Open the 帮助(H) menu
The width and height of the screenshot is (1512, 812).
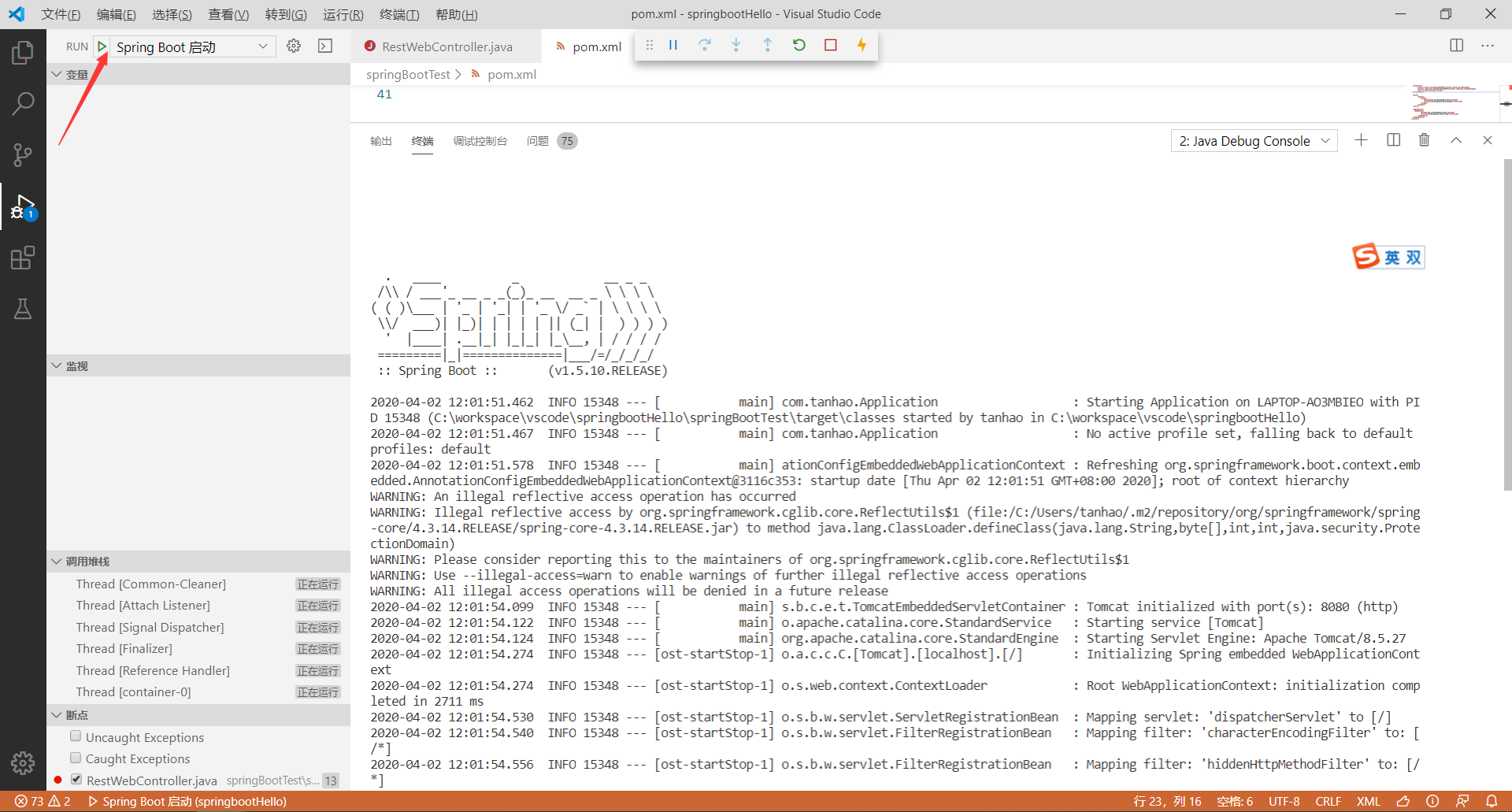click(x=457, y=14)
